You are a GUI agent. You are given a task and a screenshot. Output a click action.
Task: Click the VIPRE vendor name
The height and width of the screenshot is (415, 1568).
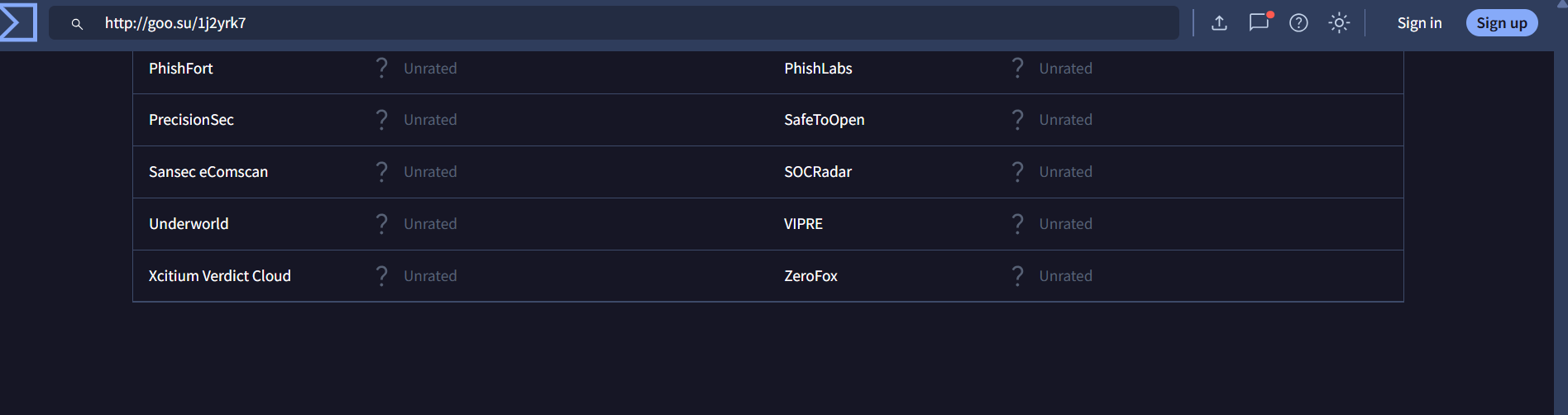(803, 224)
